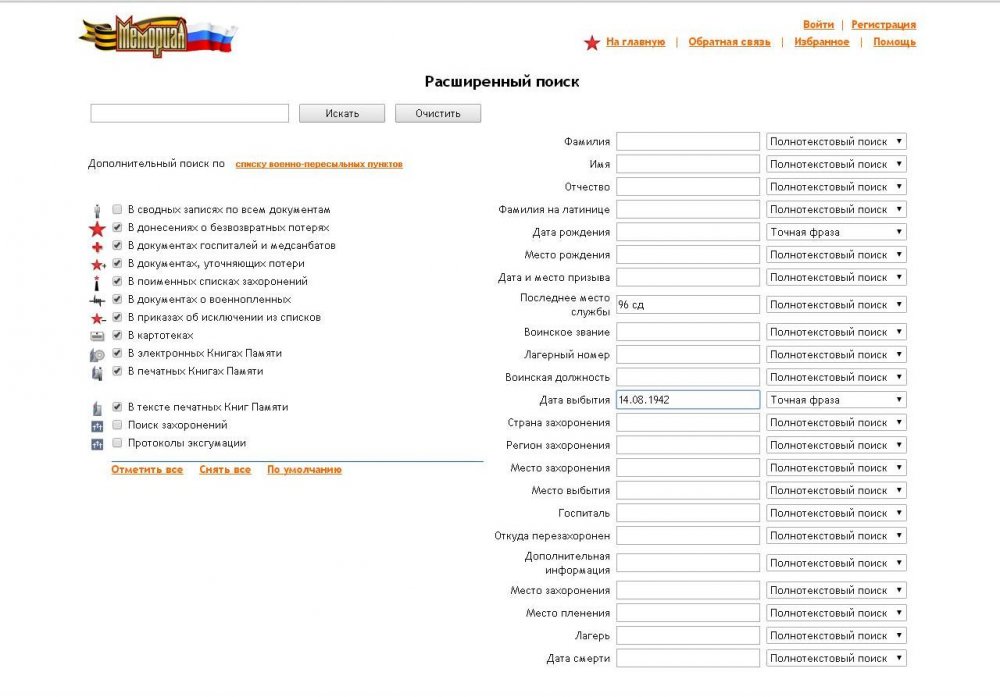Open the search-type dropdown for Фамилия

tap(836, 142)
